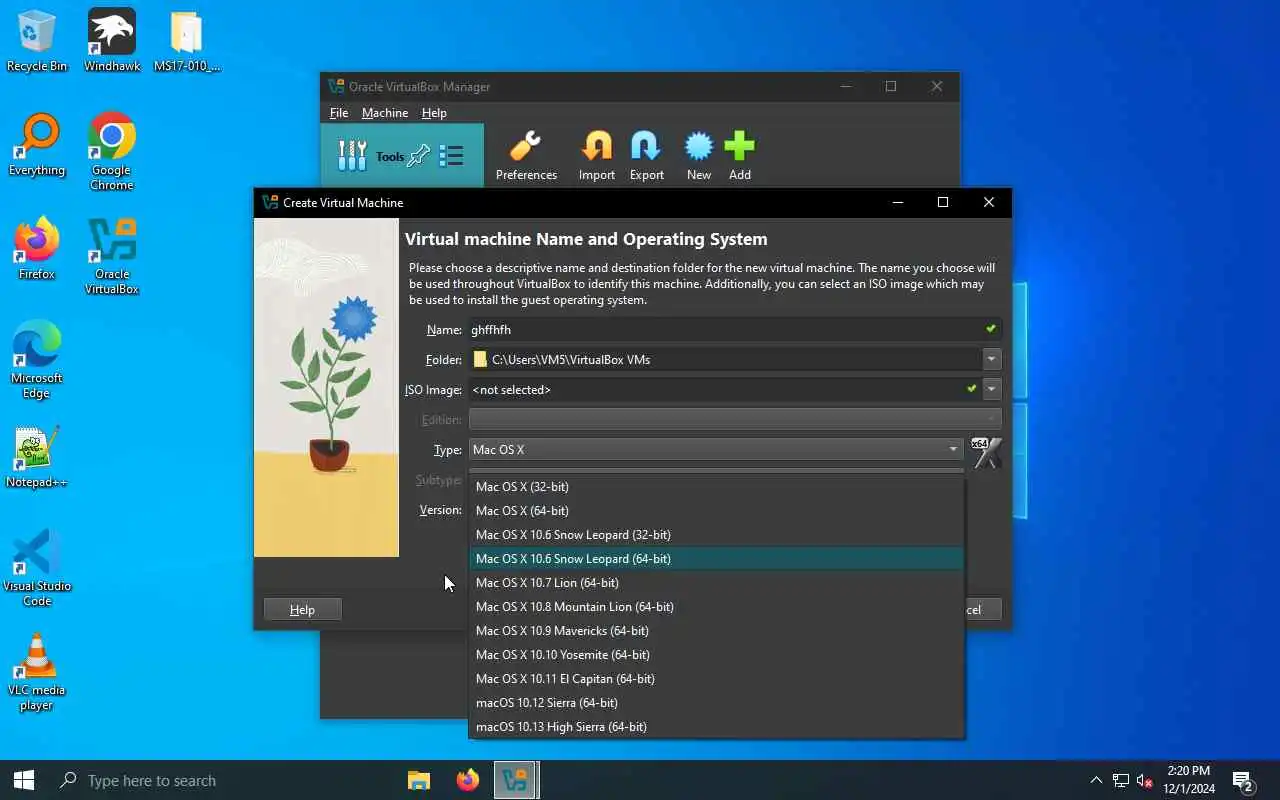1280x800 pixels.
Task: Open the Help menu in menubar
Action: pyautogui.click(x=434, y=113)
